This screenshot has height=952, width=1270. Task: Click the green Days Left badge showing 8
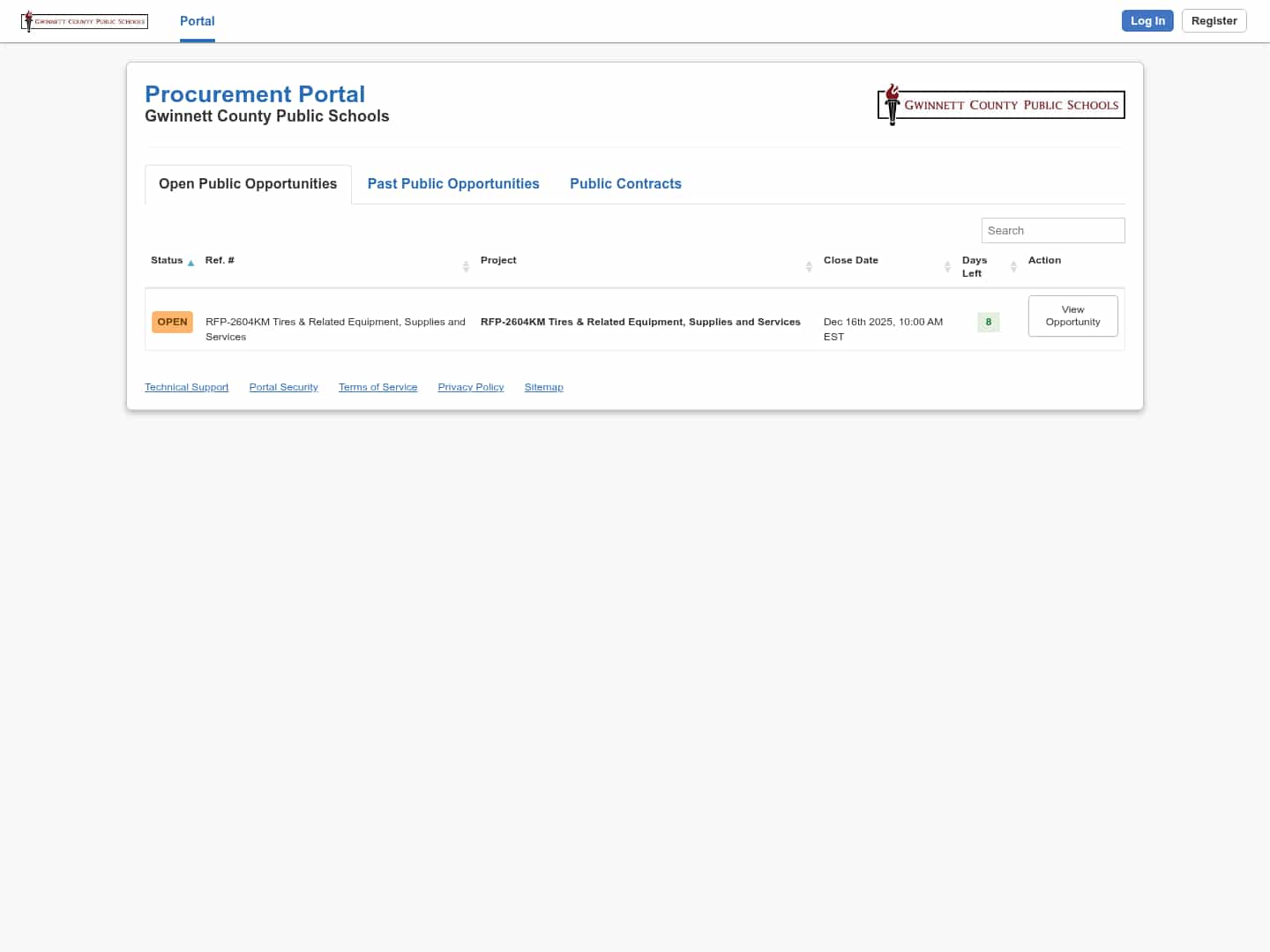pos(988,322)
